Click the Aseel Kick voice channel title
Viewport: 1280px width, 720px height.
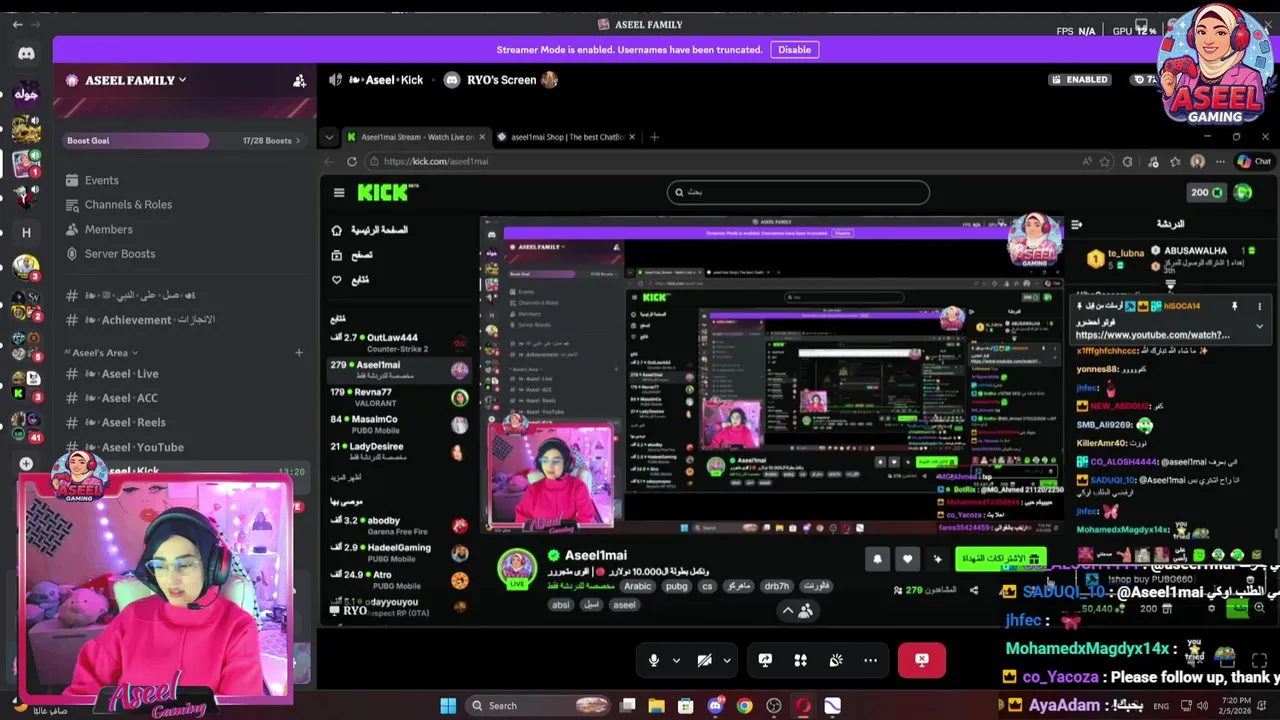point(387,80)
